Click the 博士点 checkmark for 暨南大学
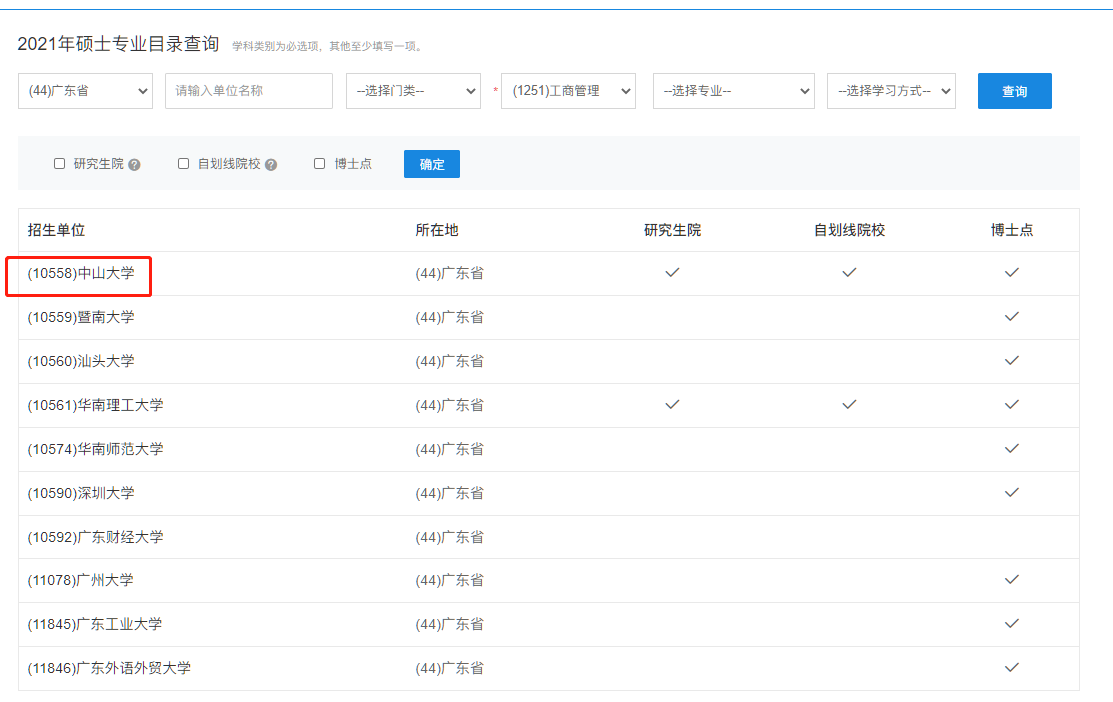 [x=1012, y=316]
